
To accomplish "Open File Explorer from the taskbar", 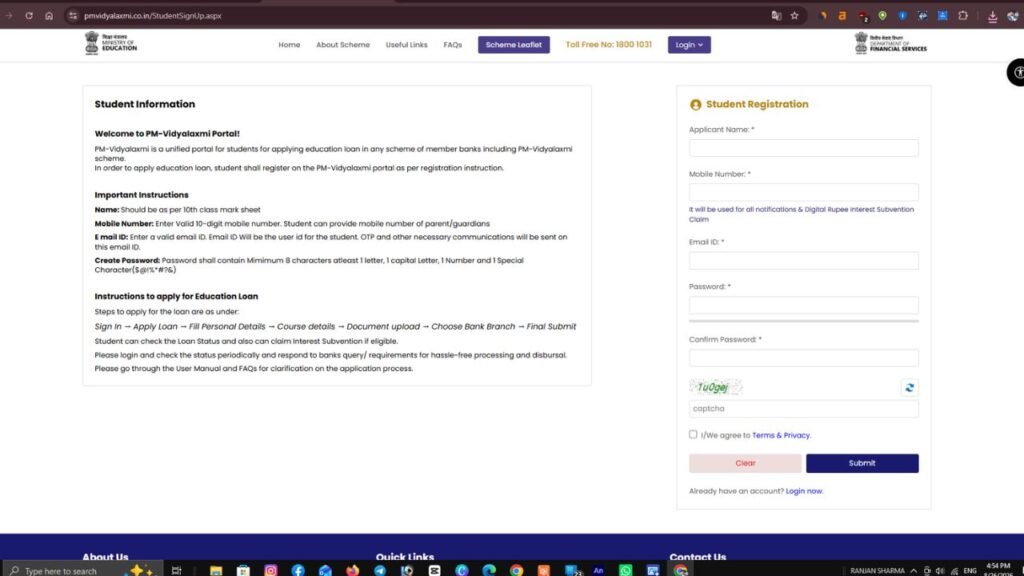I will pos(216,570).
